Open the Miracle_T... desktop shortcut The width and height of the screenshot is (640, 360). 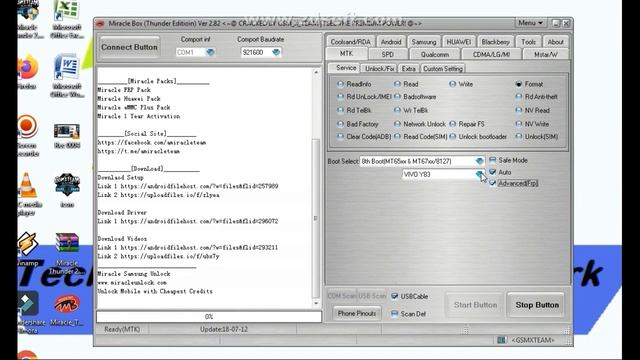67,310
